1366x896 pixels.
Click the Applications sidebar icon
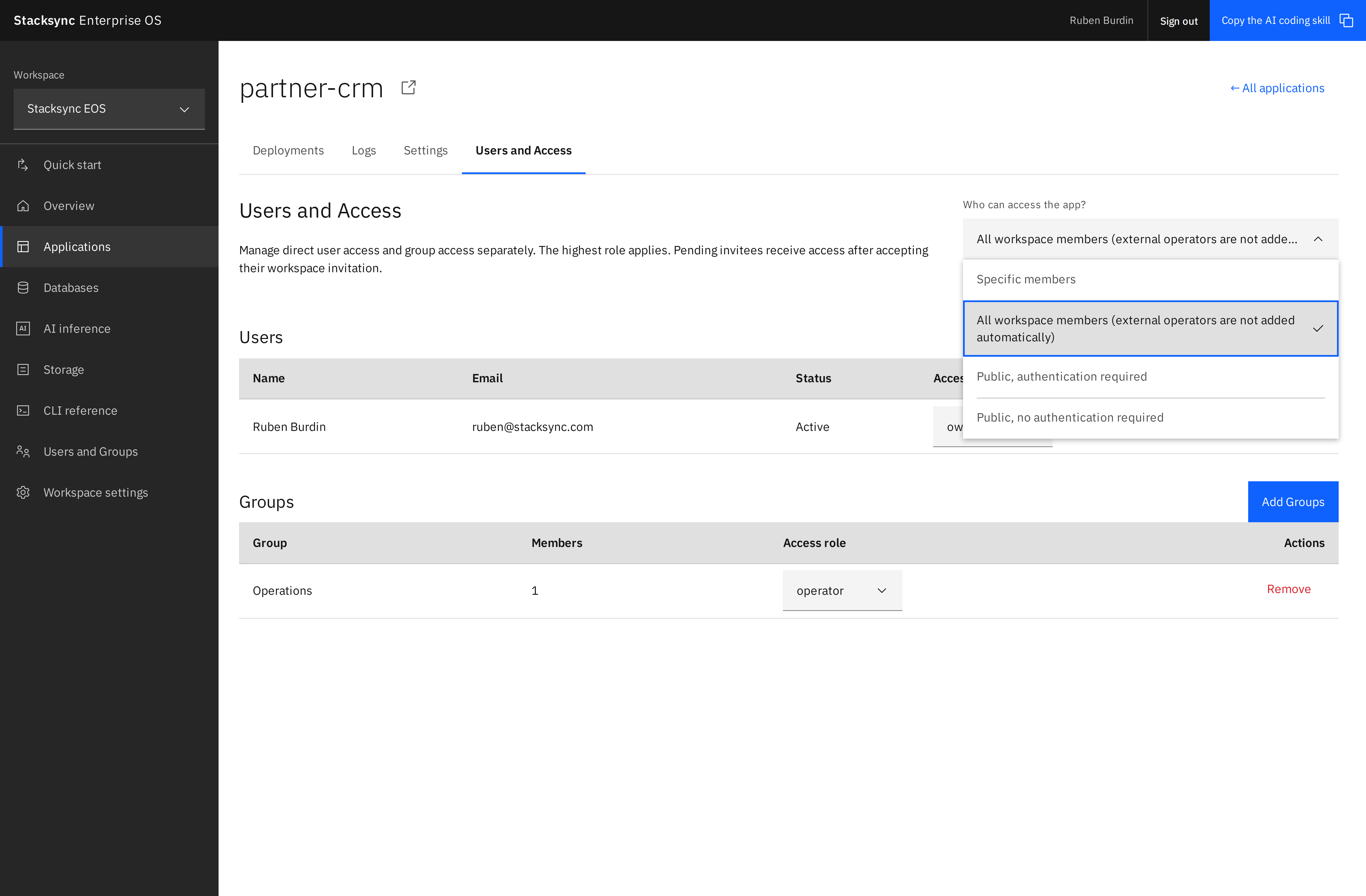pos(23,247)
